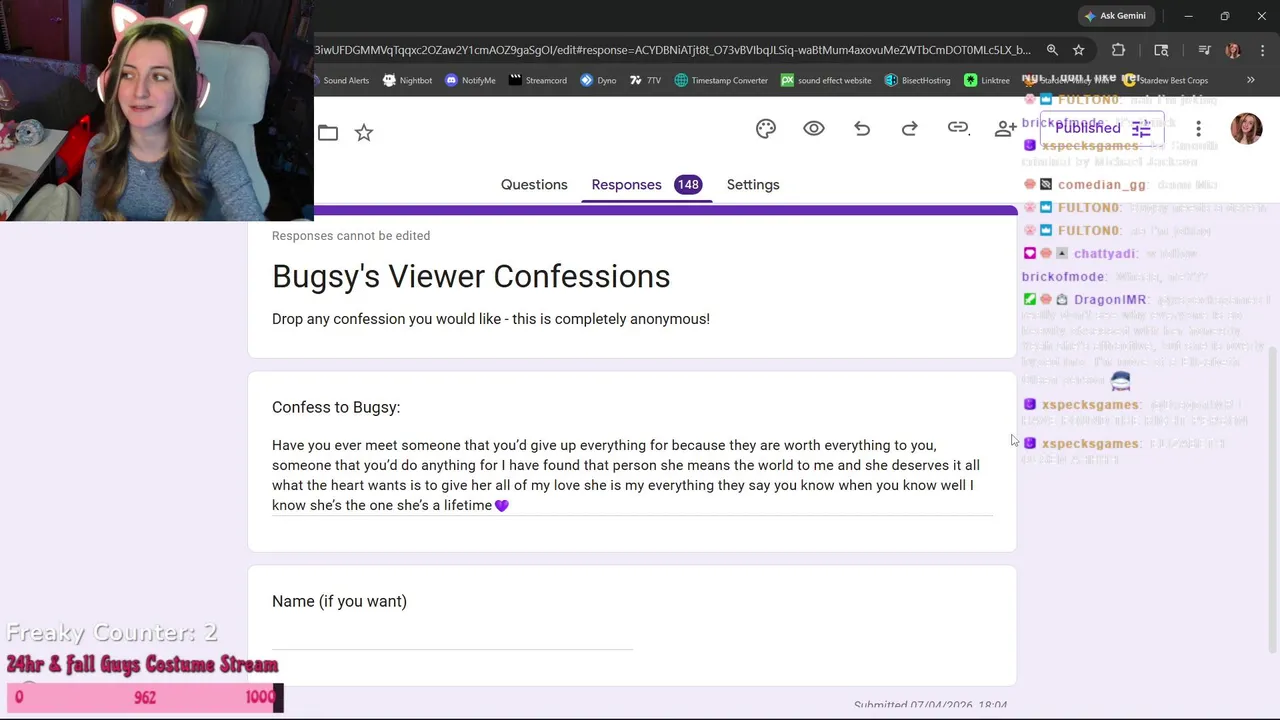Open the Streamcord bookmark
This screenshot has height=720, width=1280.
tap(538, 80)
